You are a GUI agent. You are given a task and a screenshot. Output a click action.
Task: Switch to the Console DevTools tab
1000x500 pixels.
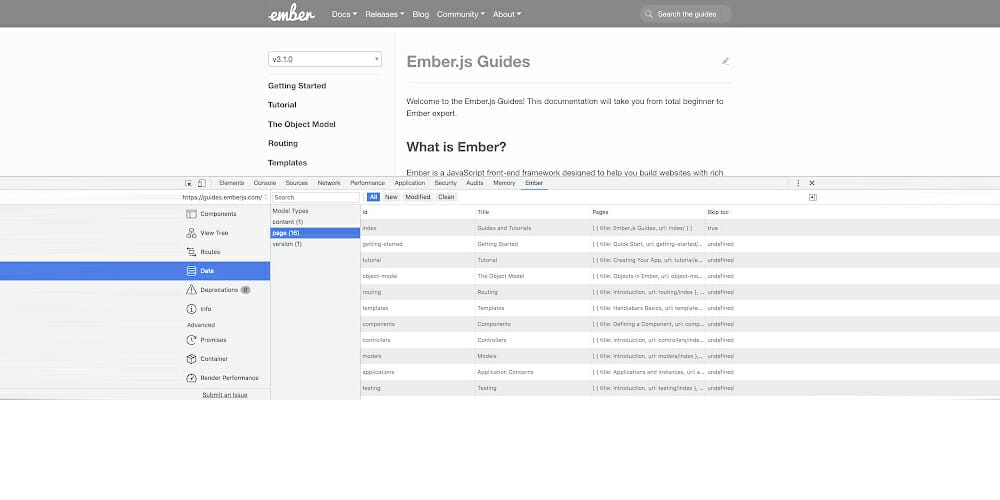click(x=265, y=183)
